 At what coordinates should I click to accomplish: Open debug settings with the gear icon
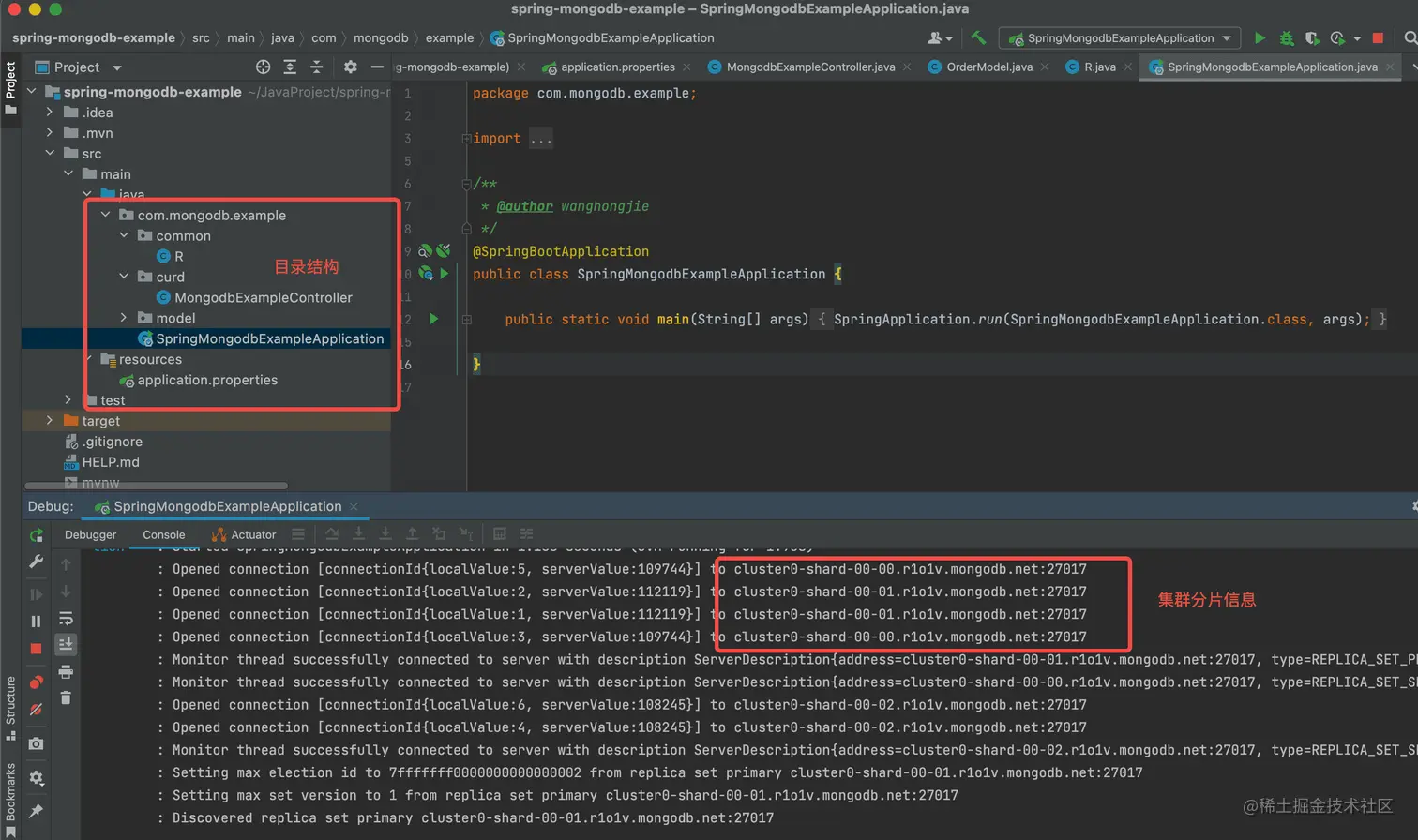(37, 778)
